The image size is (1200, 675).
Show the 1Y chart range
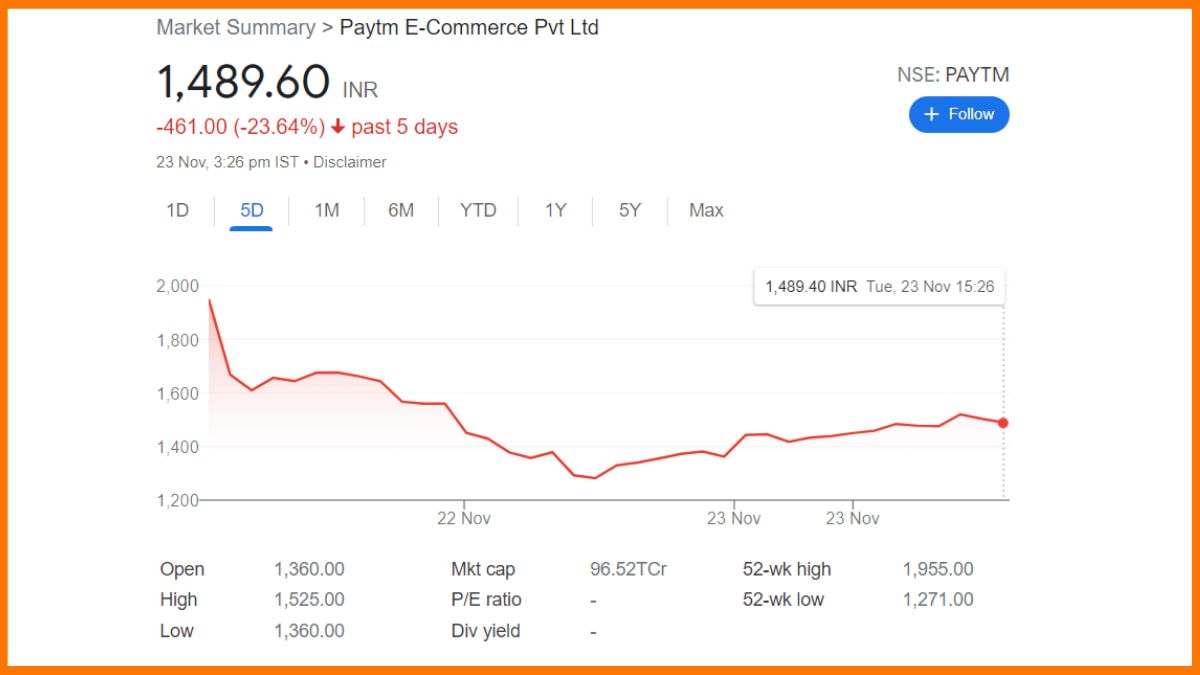tap(555, 210)
